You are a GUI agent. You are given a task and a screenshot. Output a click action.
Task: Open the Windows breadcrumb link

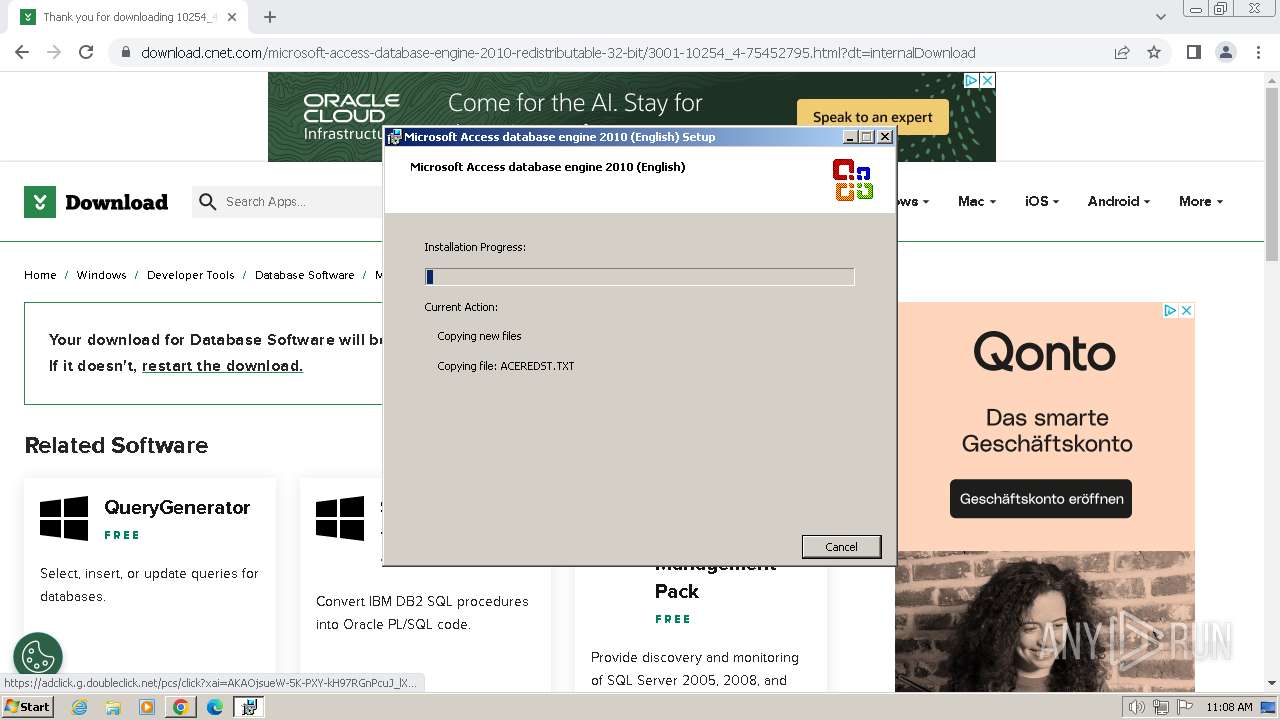tap(101, 275)
